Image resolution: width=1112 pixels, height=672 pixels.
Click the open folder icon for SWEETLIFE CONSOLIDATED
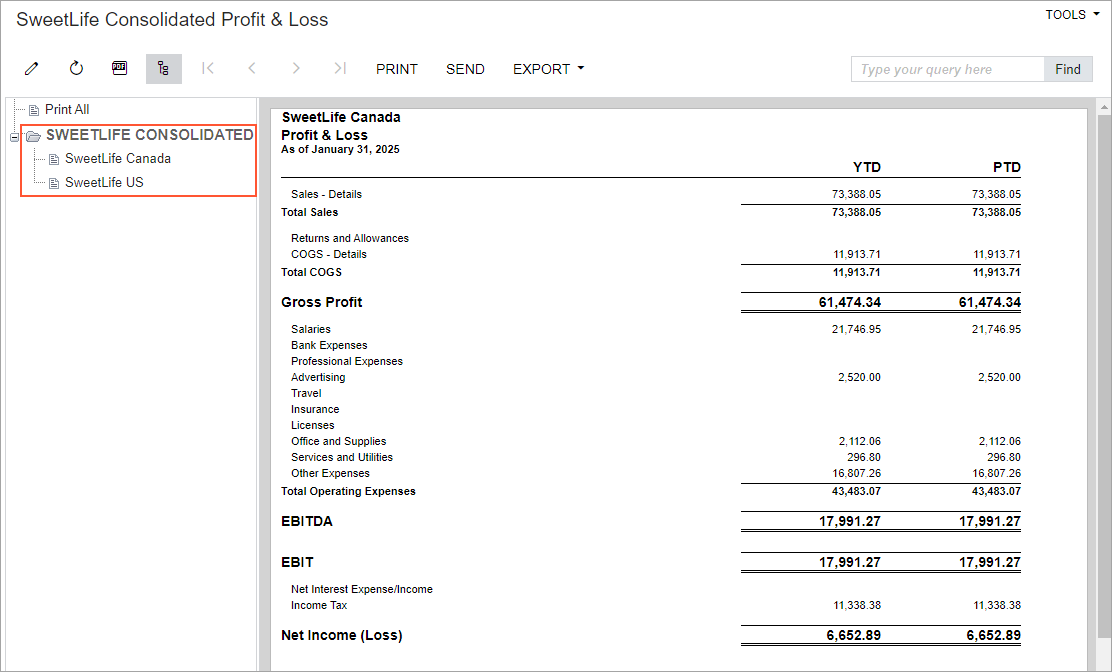pyautogui.click(x=33, y=136)
